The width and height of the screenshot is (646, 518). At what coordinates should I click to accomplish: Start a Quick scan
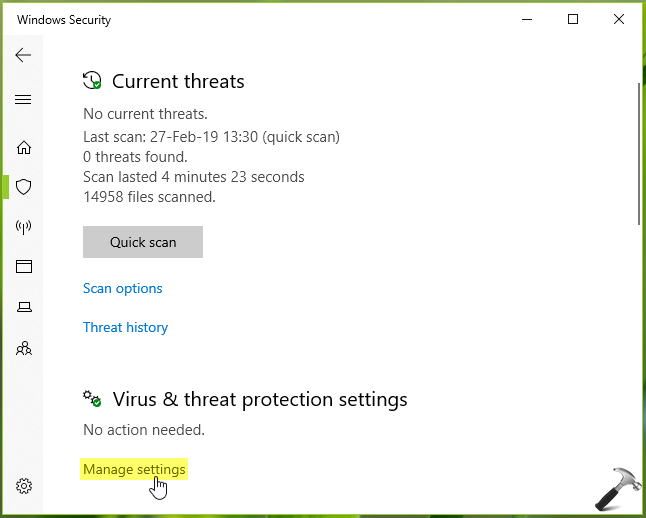click(143, 242)
